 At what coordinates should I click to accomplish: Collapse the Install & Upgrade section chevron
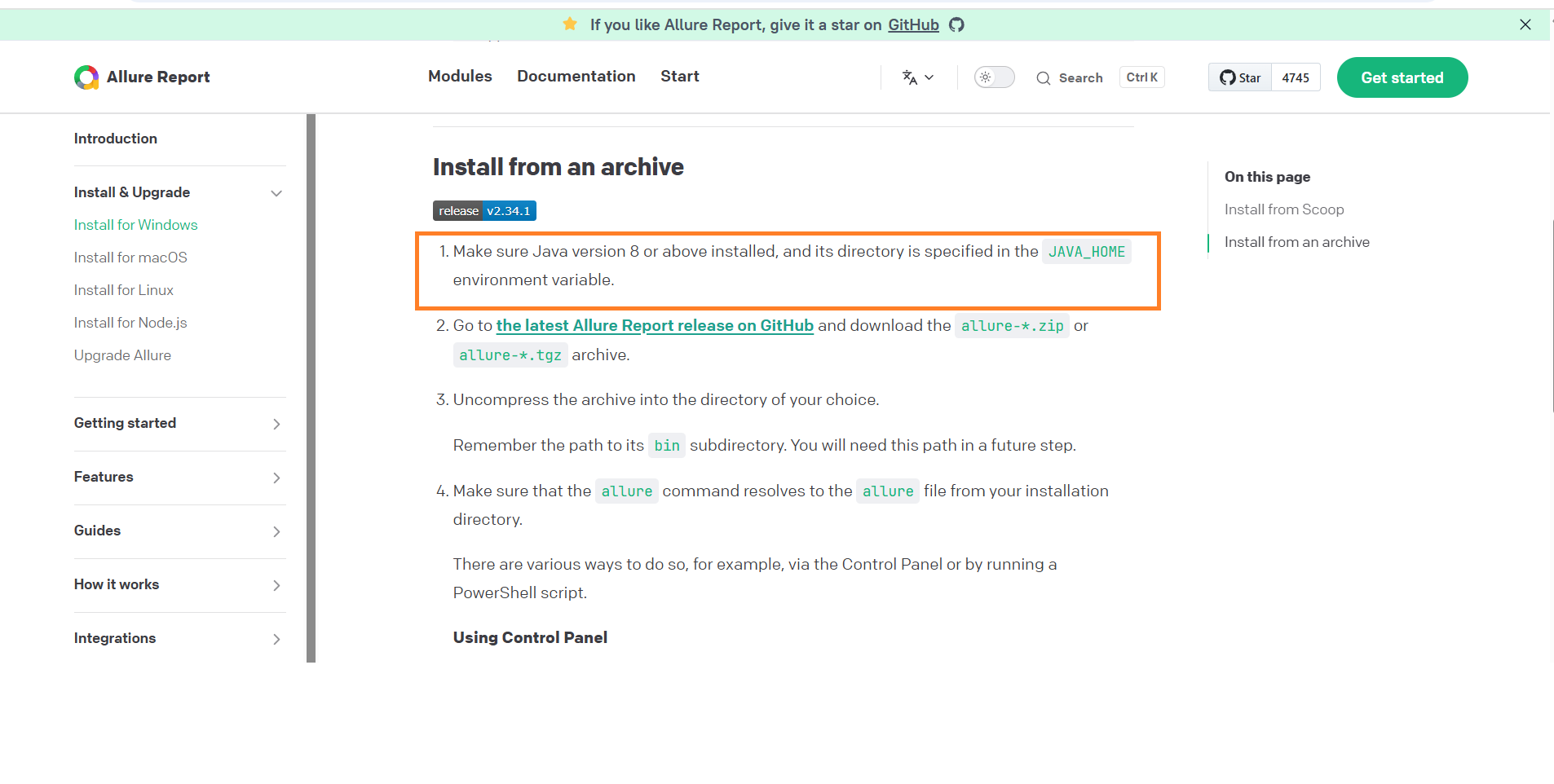(276, 193)
